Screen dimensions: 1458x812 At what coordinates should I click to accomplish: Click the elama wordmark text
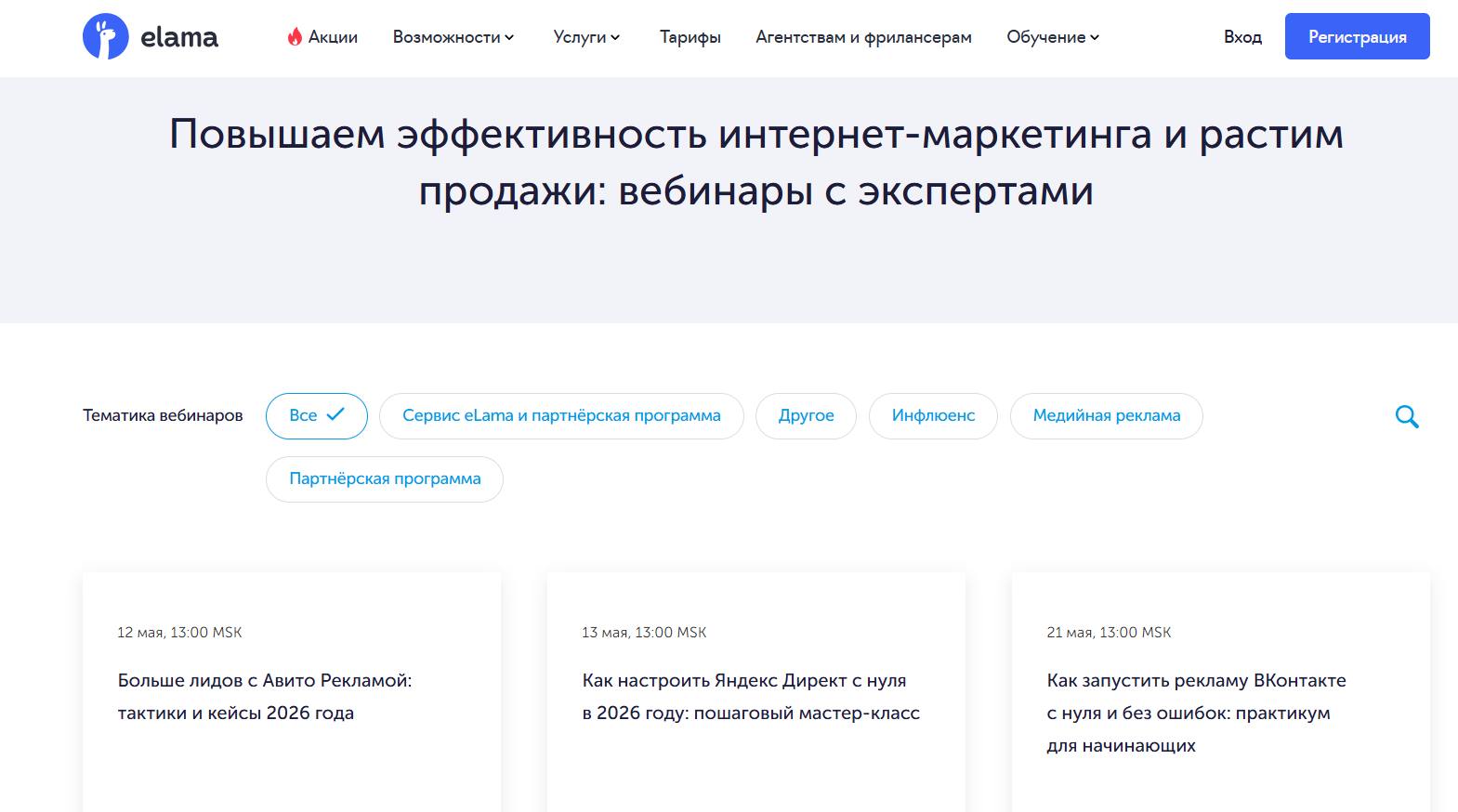(179, 37)
